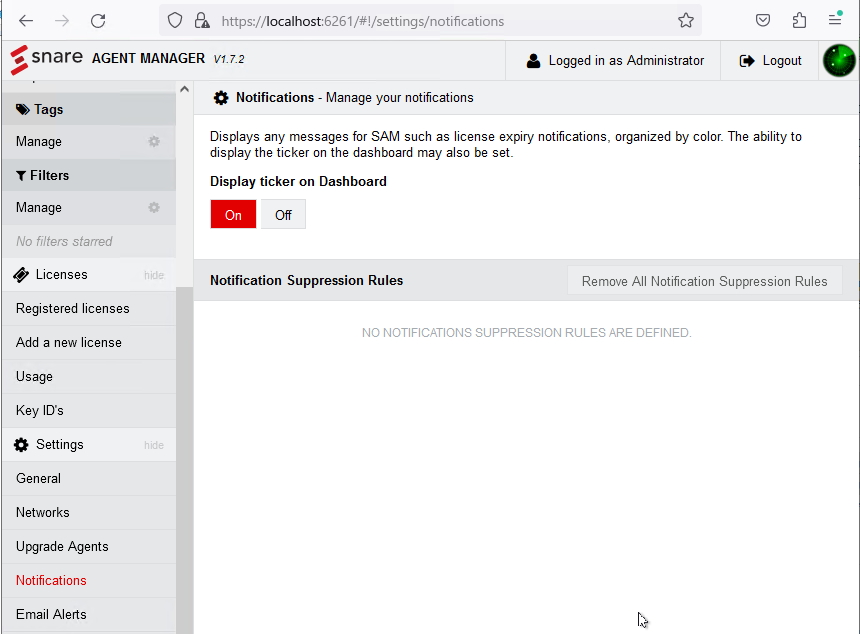
Task: Open Key ID's page
Action: [89, 411]
